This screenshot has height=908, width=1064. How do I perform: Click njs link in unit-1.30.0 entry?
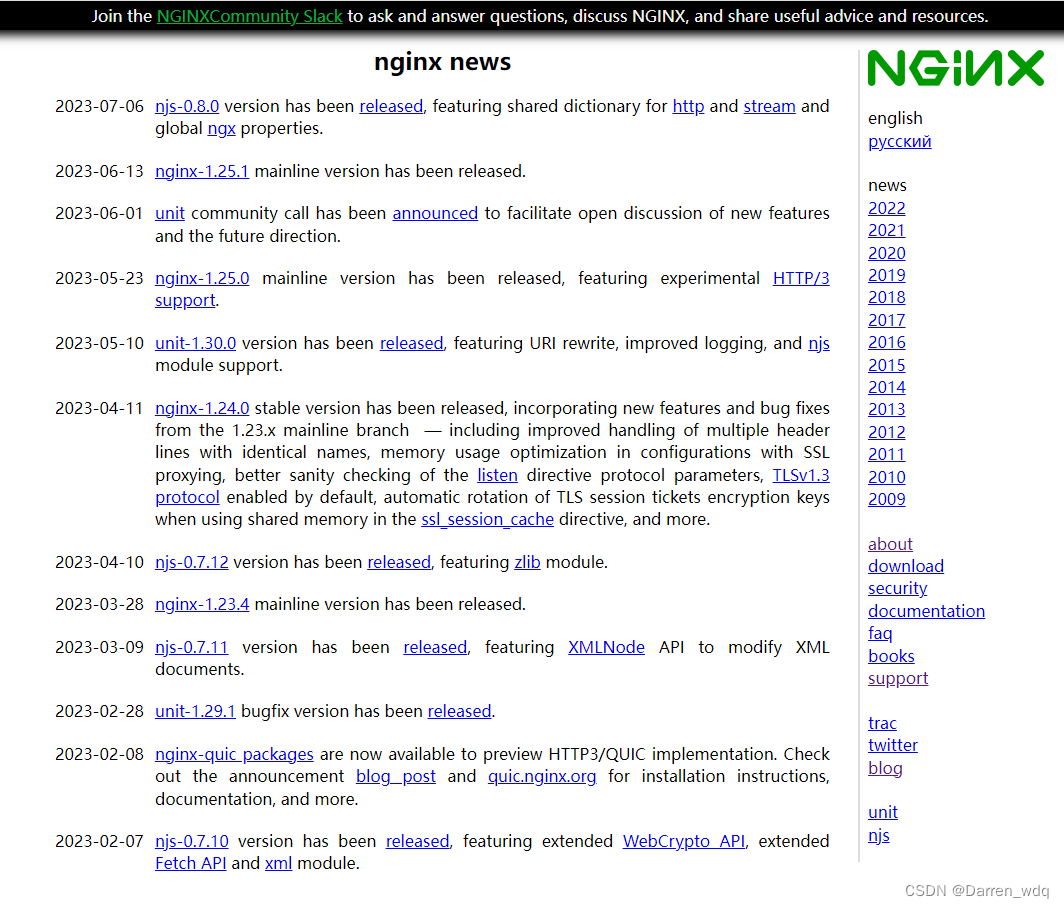point(819,344)
